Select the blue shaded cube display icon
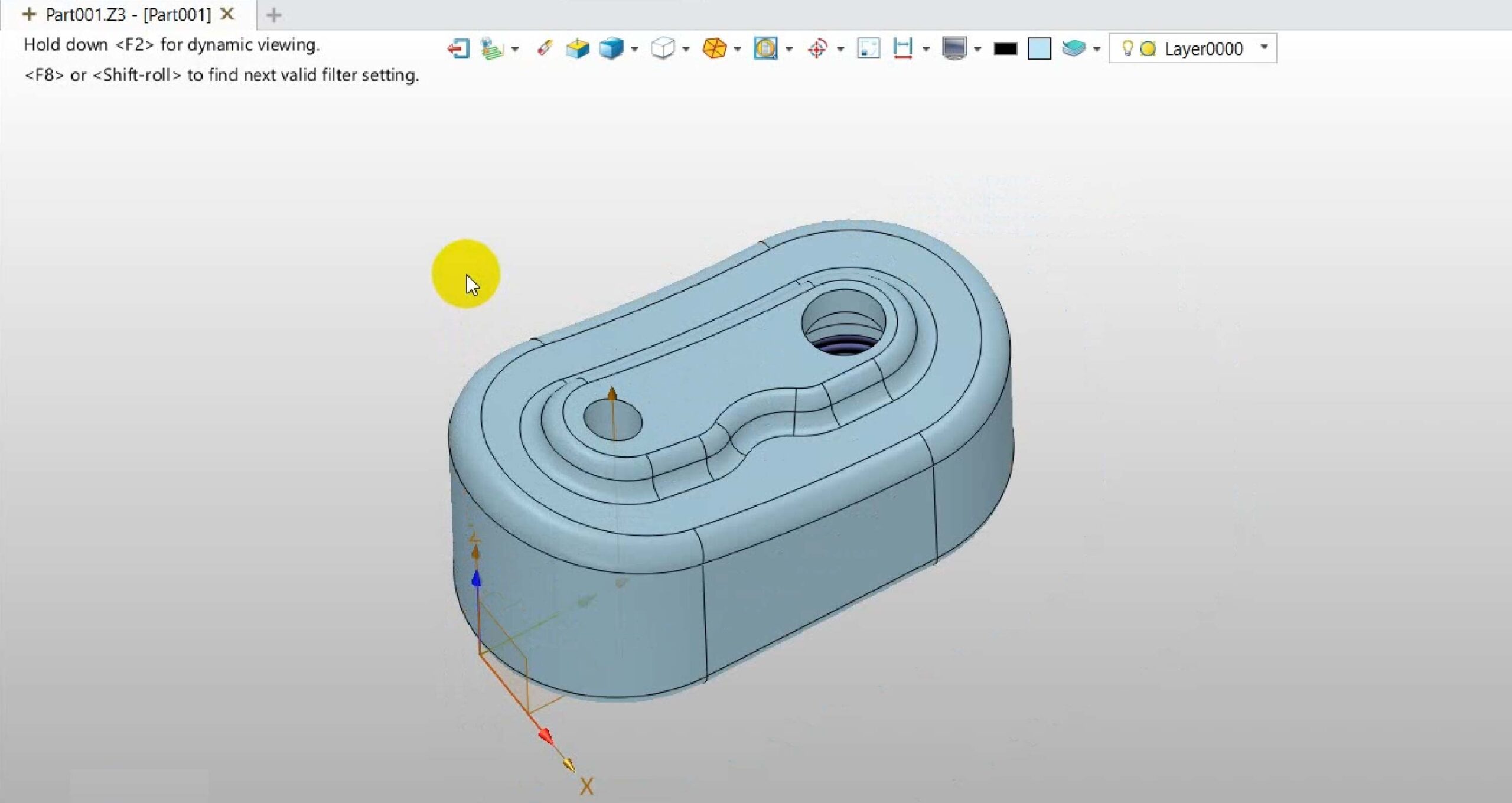1512x803 pixels. coord(611,48)
